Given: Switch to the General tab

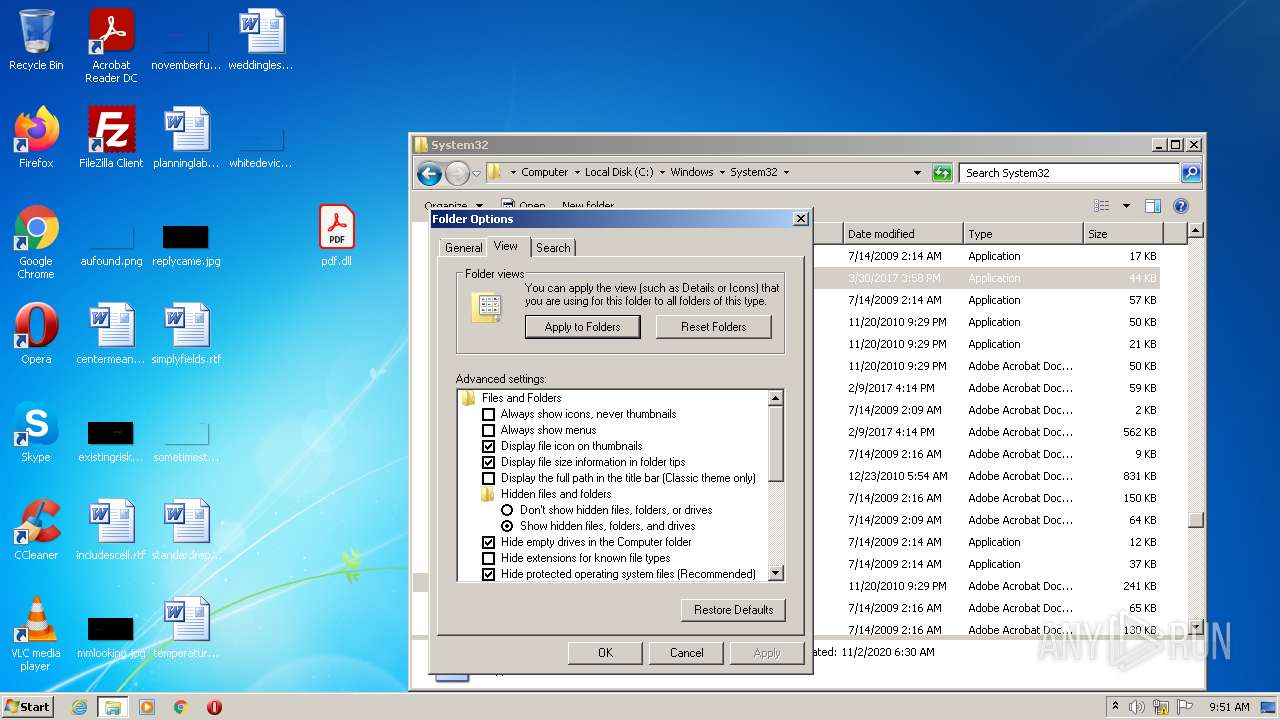Looking at the screenshot, I should click(x=463, y=248).
